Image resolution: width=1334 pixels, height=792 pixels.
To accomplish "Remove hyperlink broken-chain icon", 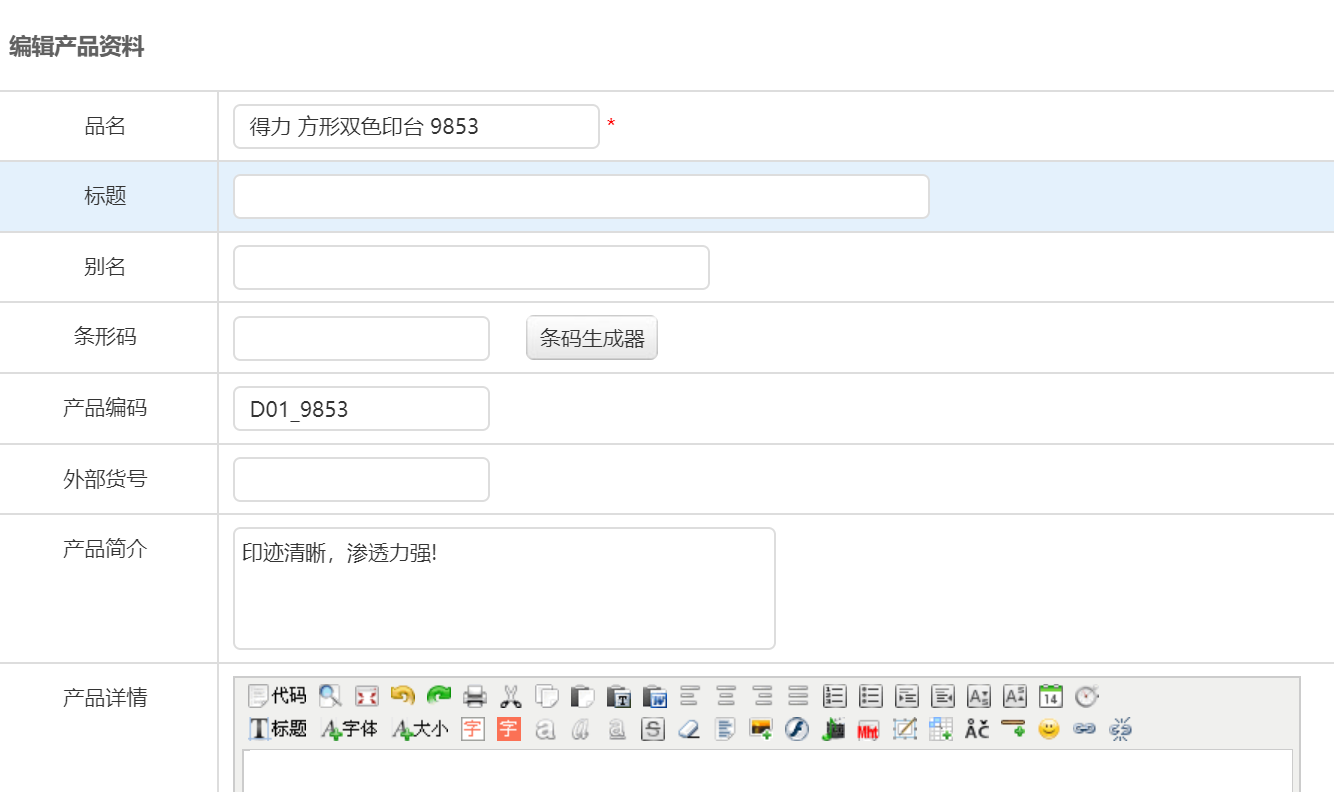I will 1121,729.
